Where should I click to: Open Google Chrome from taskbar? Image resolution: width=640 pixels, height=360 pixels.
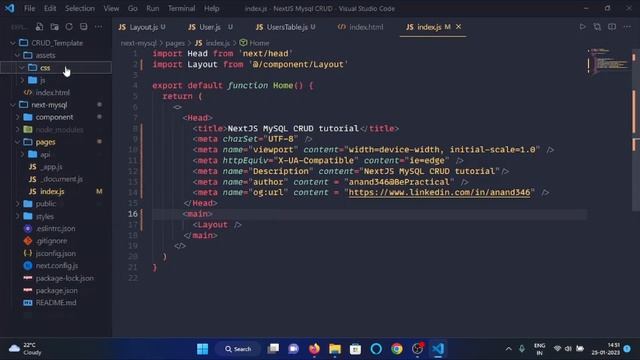click(396, 349)
